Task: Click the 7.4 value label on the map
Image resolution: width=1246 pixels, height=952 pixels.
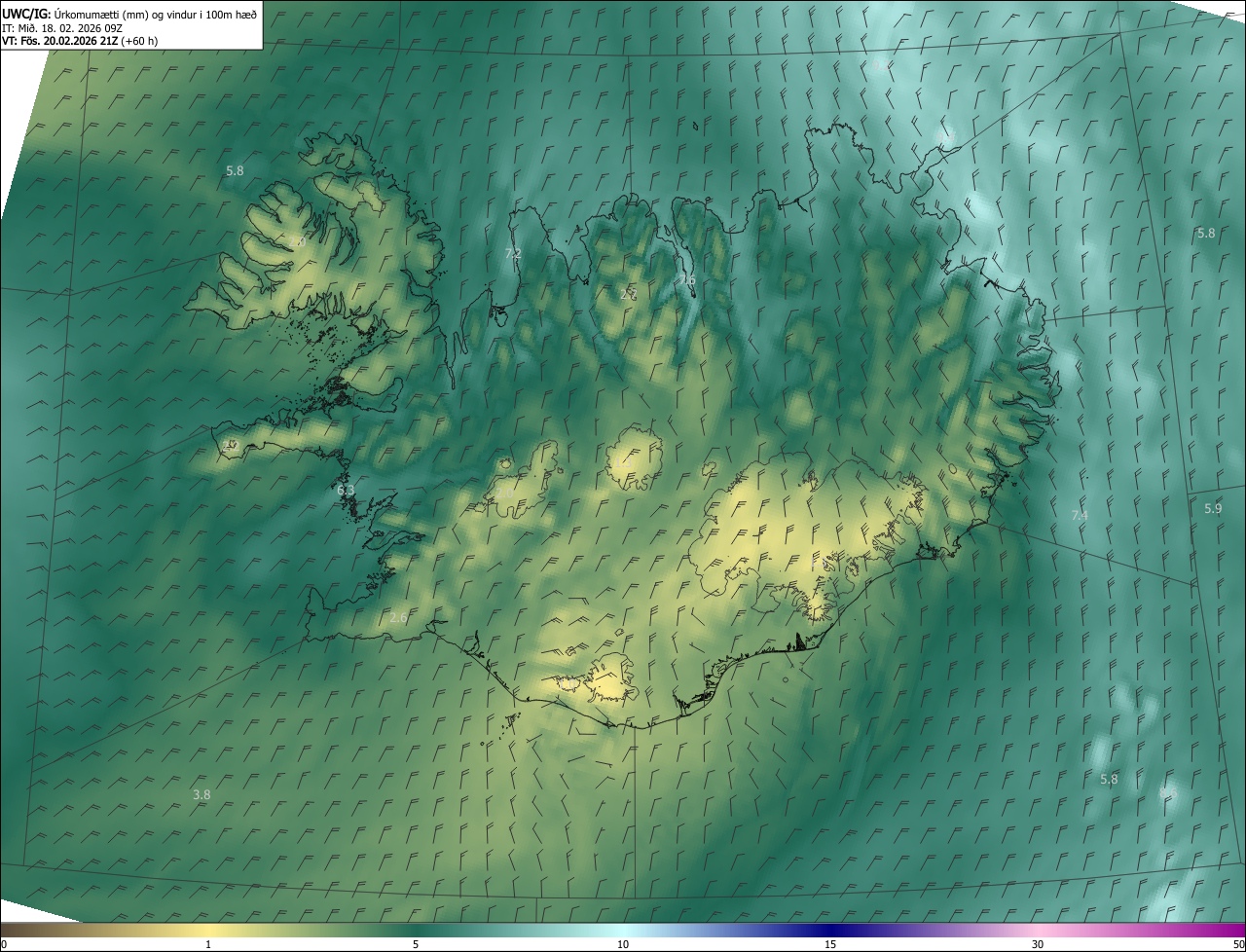Action: [1079, 515]
